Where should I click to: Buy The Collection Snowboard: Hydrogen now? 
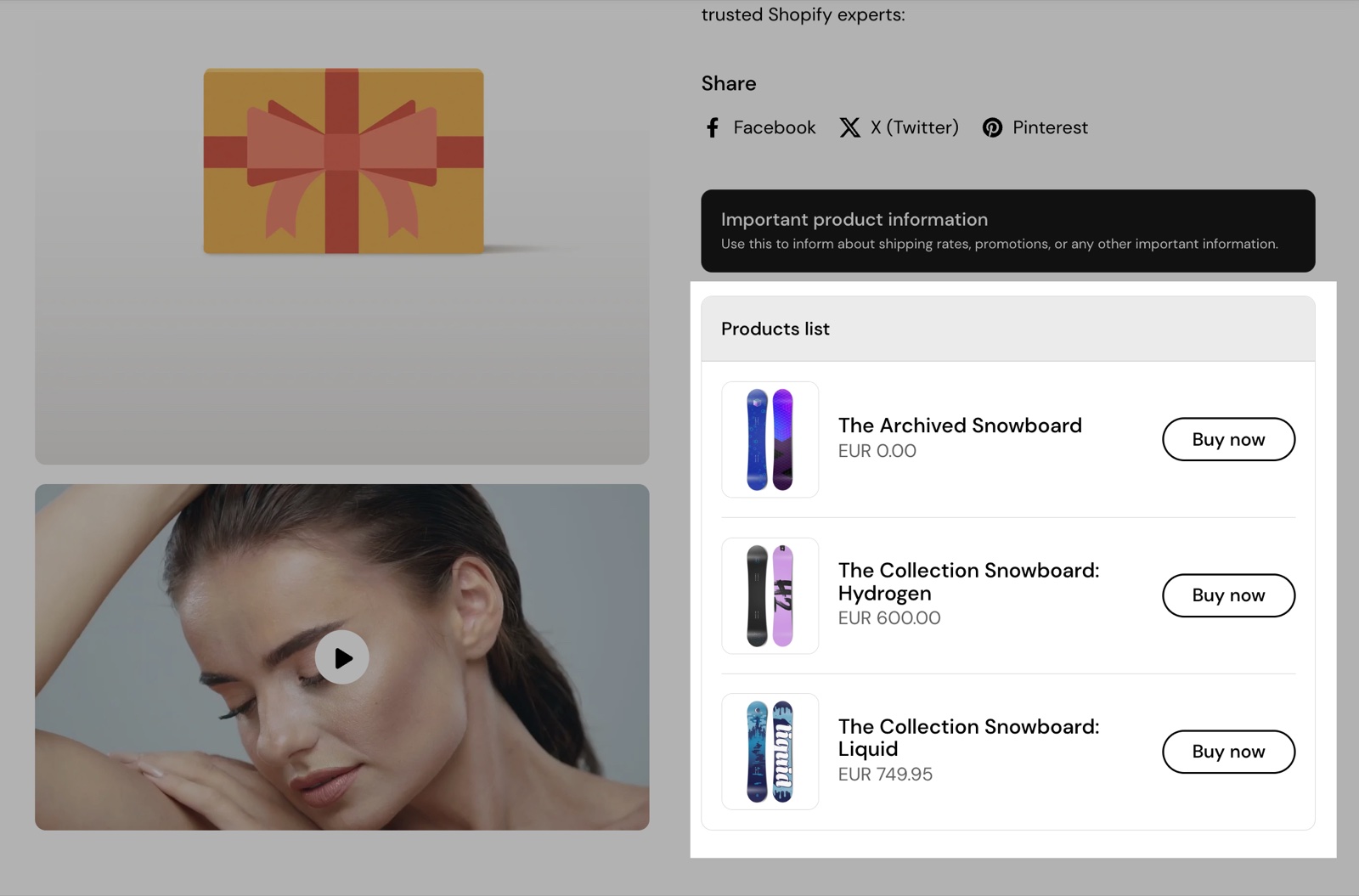click(1228, 595)
